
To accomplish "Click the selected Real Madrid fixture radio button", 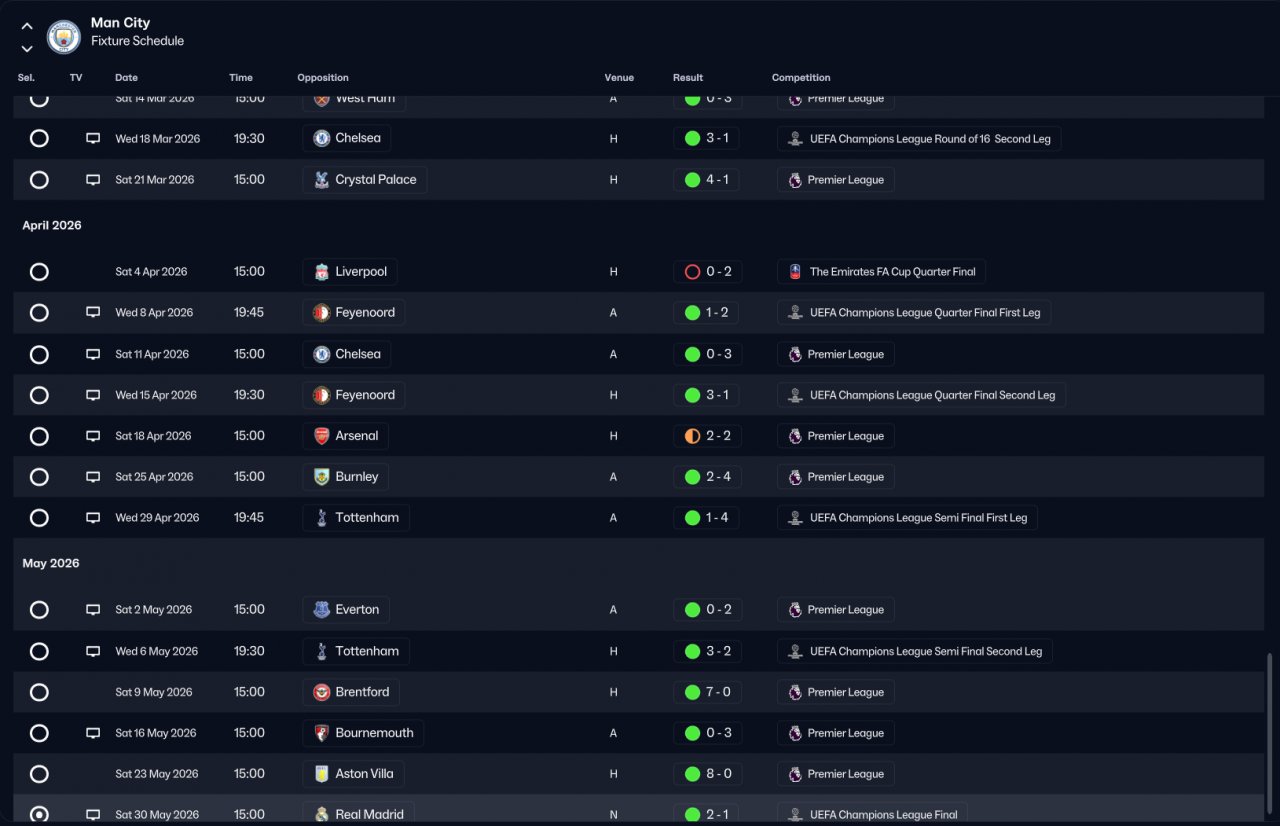I will 39,815.
